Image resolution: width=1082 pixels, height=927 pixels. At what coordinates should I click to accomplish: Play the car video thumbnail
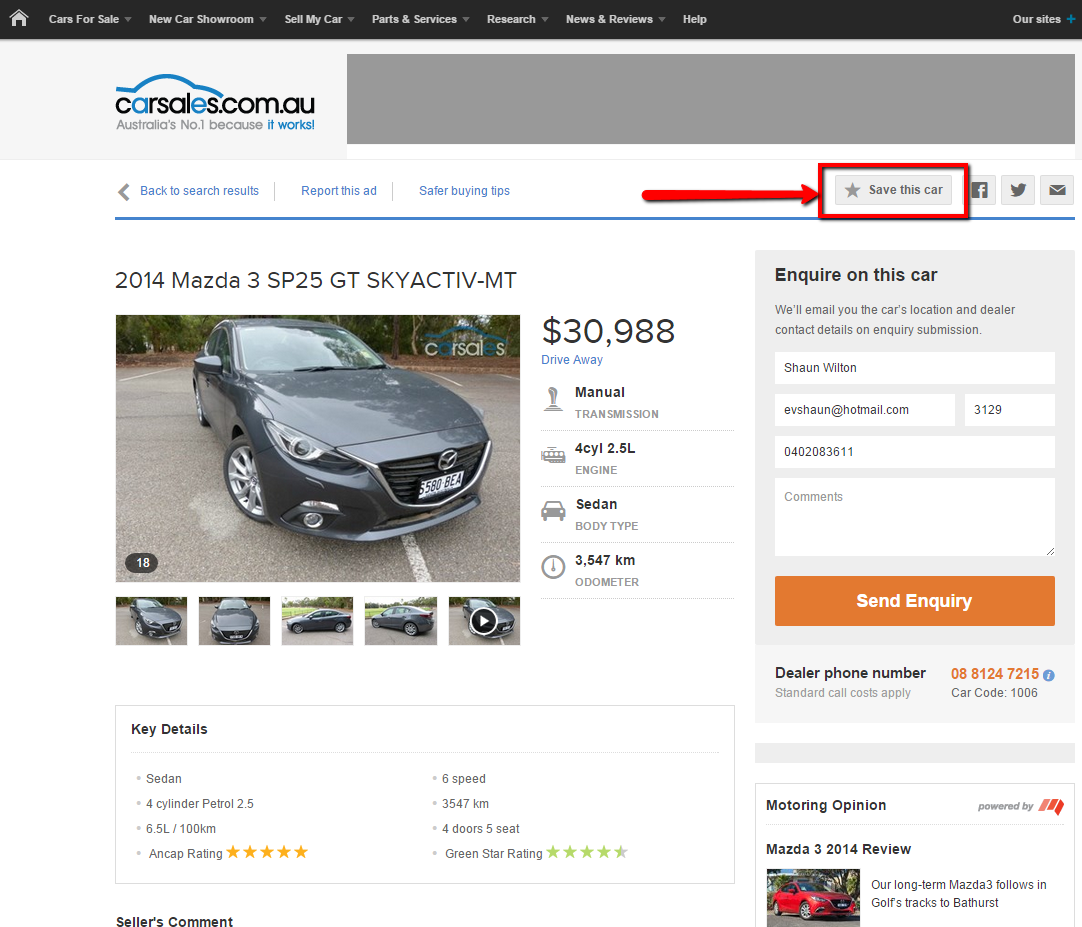(x=484, y=621)
